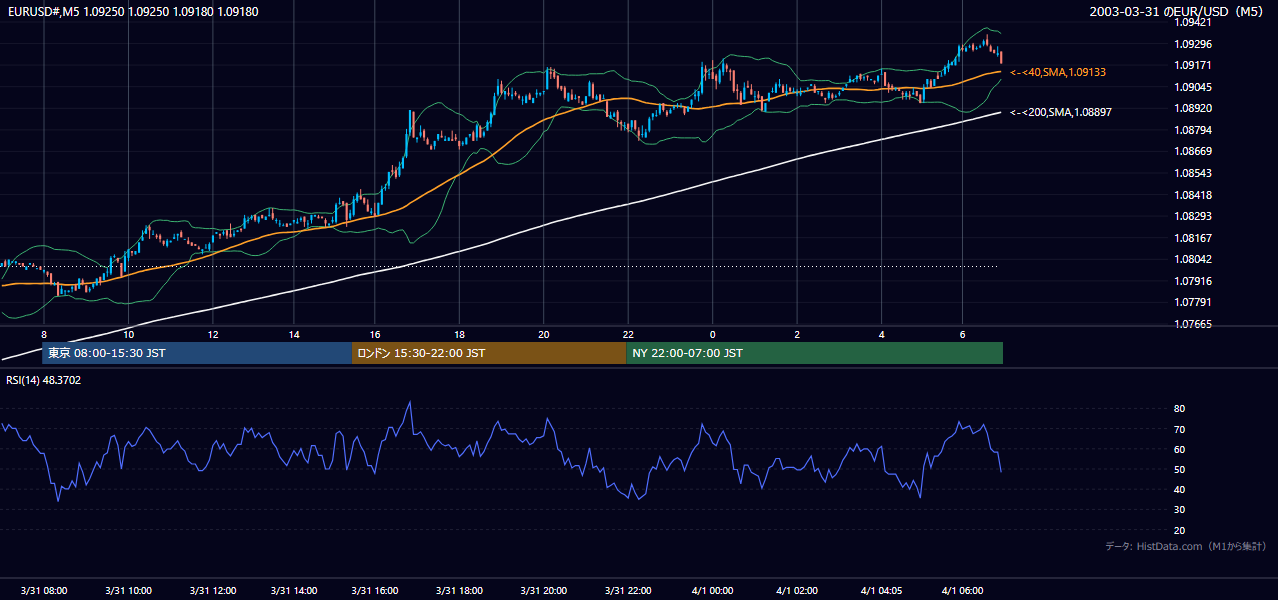Click the 4/1 06:00 time label
This screenshot has height=600, width=1278.
point(964,591)
